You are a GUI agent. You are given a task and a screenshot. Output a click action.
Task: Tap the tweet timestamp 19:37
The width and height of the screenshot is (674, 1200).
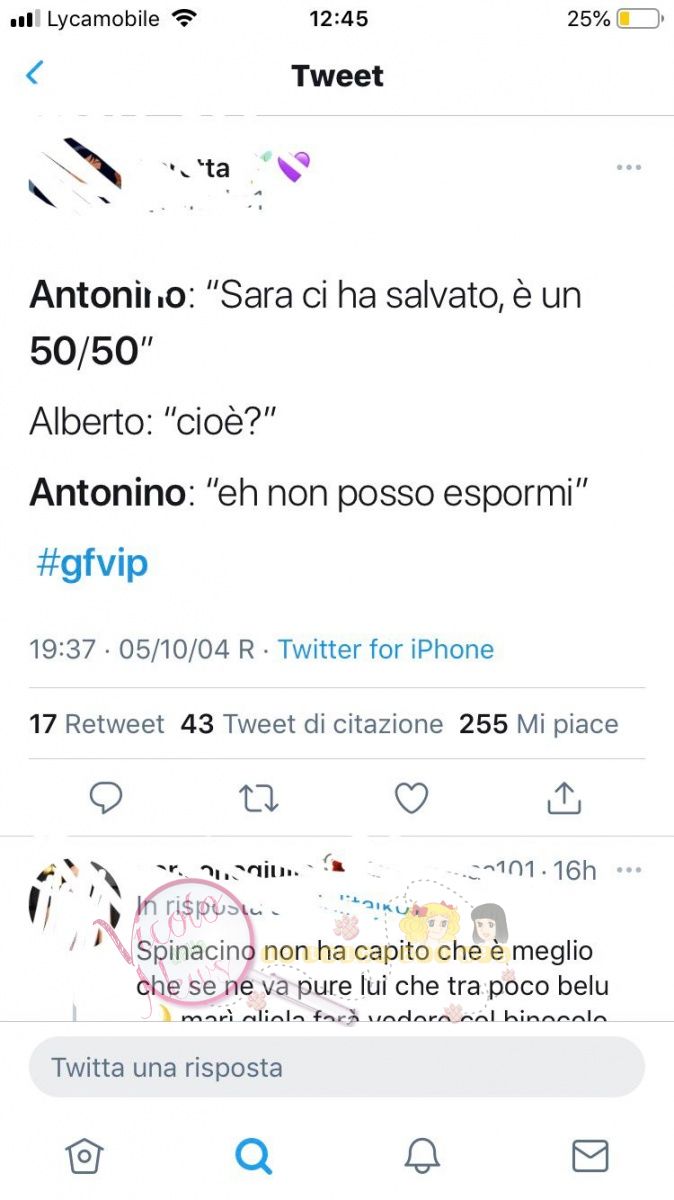coord(62,649)
